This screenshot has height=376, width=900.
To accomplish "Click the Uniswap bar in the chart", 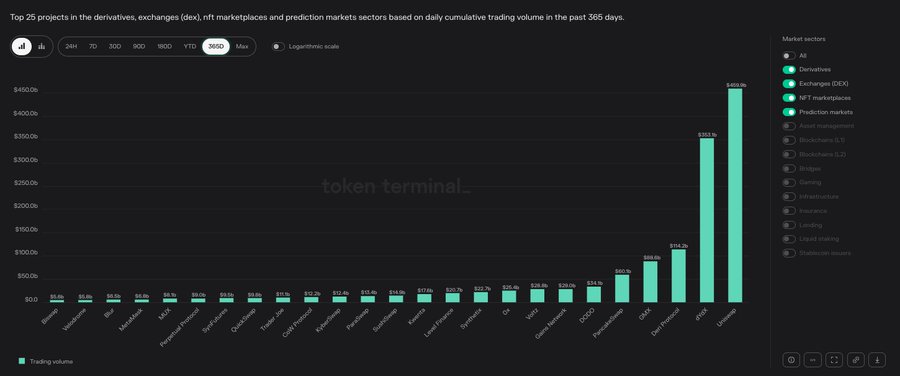I will click(x=735, y=195).
